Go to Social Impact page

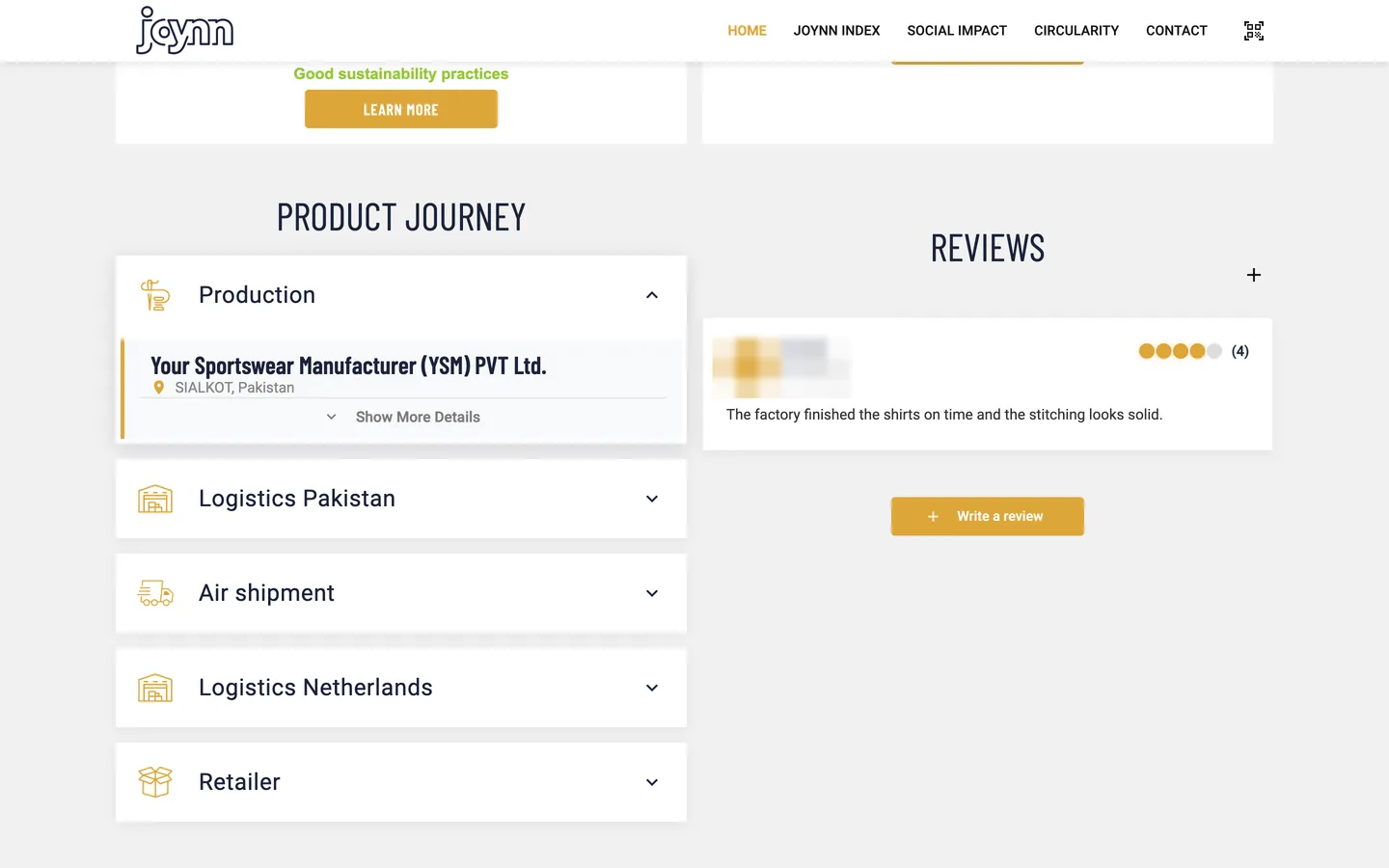click(957, 31)
